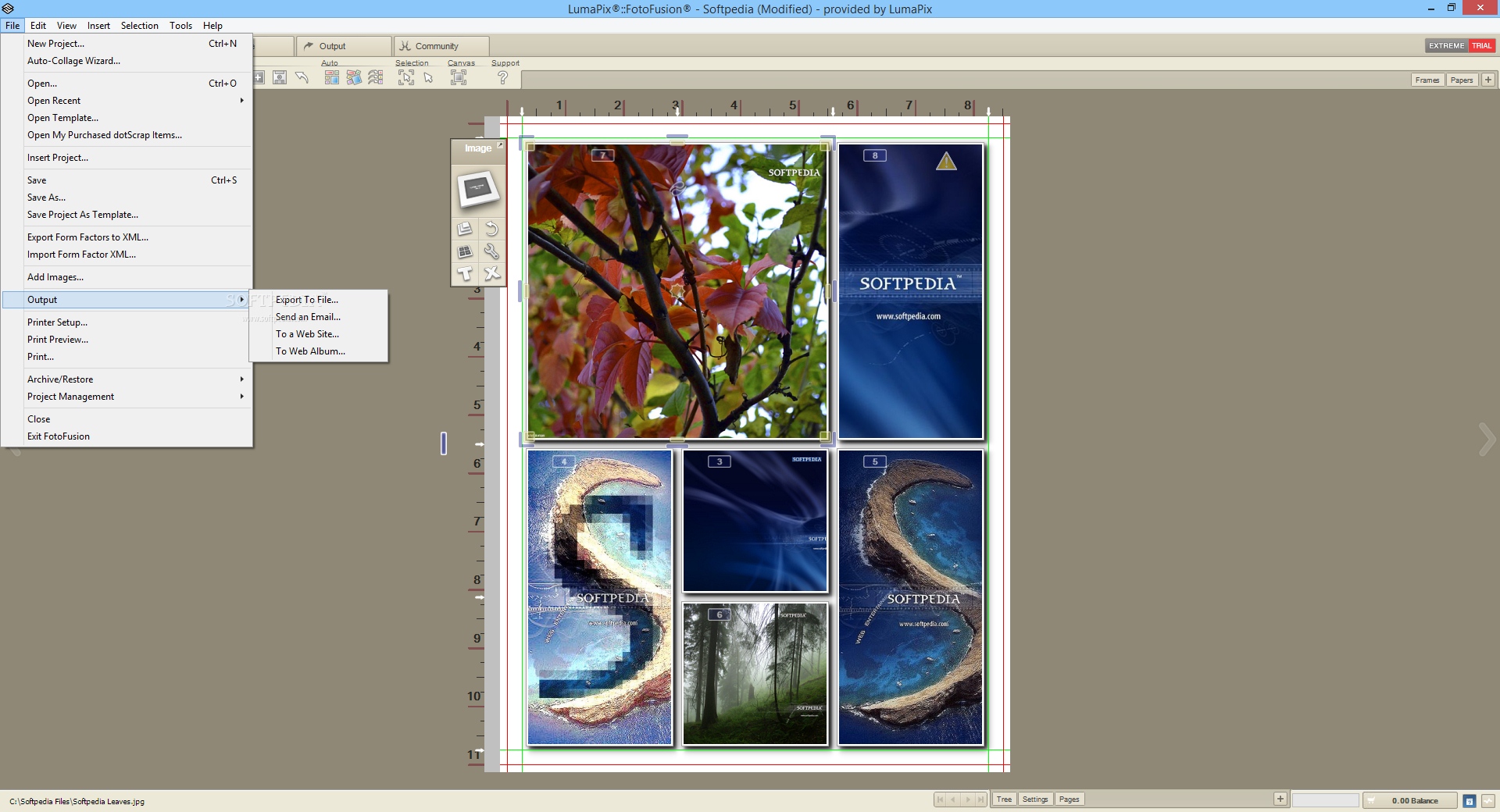Choose To a Web Site option
The width and height of the screenshot is (1500, 812).
coord(318,333)
